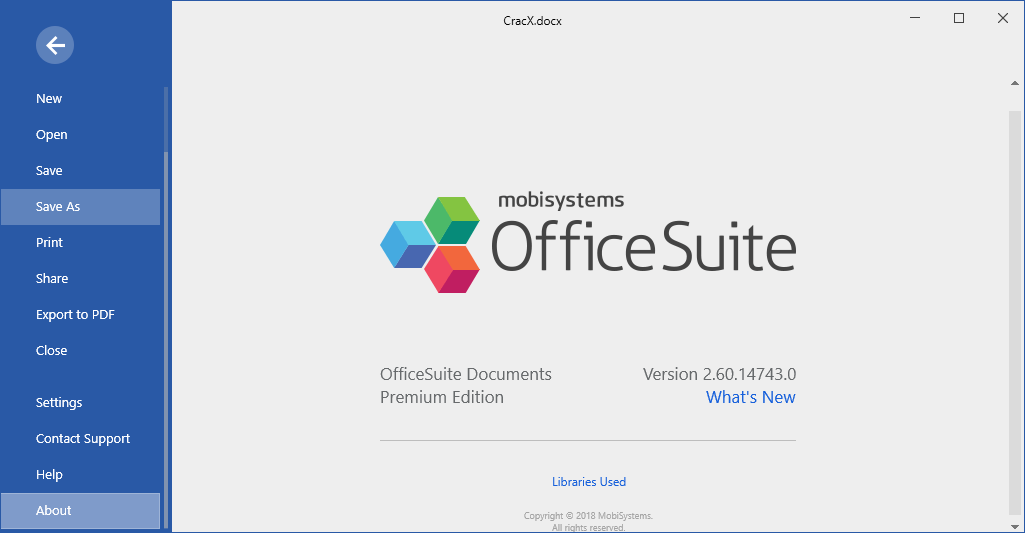The image size is (1025, 533).
Task: Open the New menu item
Action: point(80,99)
